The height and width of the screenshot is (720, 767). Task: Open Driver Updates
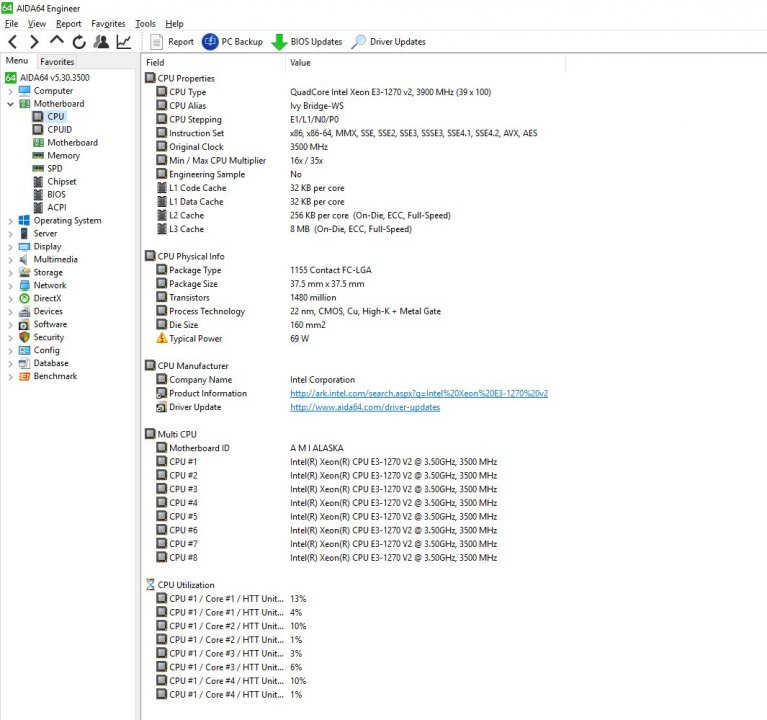pos(388,42)
